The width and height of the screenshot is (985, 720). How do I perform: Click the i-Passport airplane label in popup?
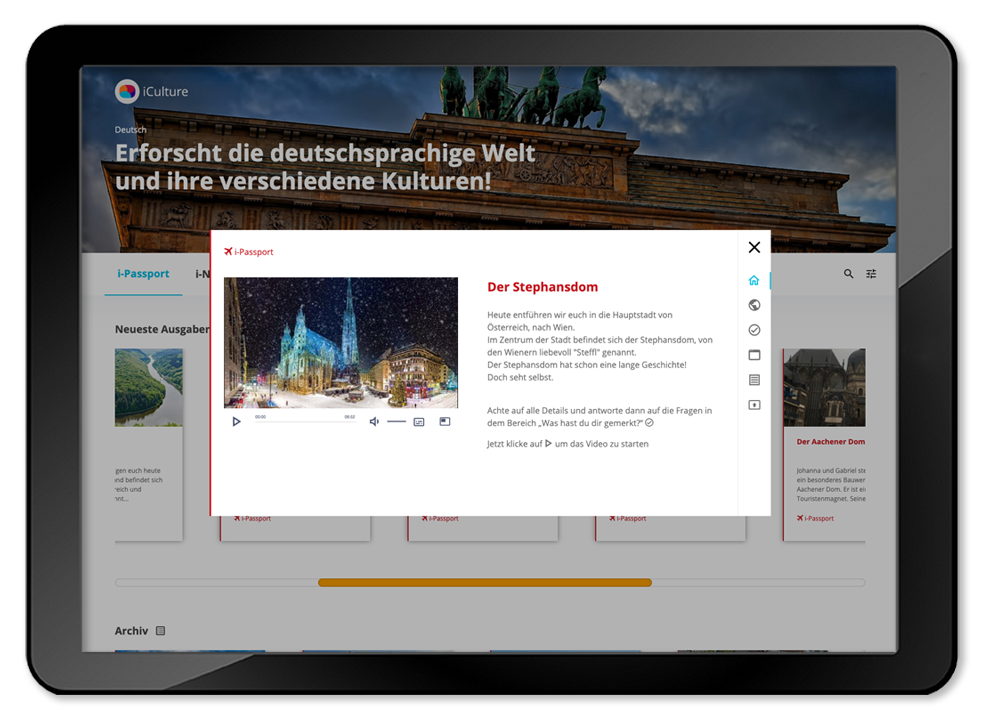pos(249,252)
